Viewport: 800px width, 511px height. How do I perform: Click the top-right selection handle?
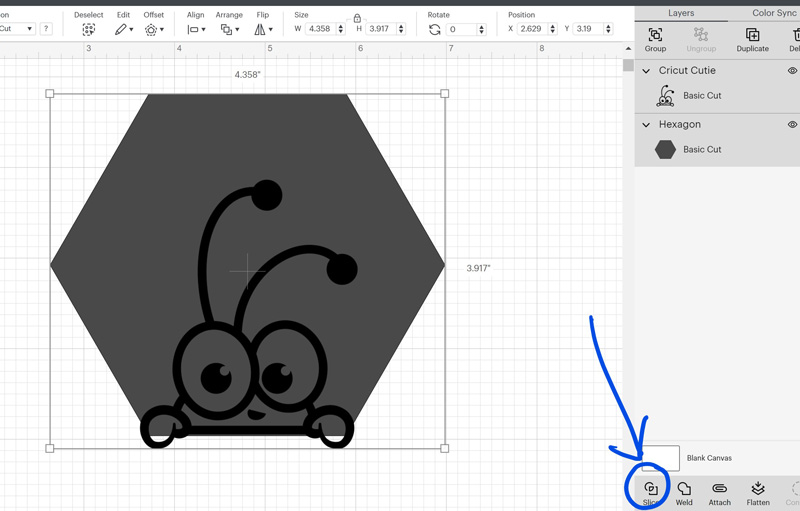[444, 93]
